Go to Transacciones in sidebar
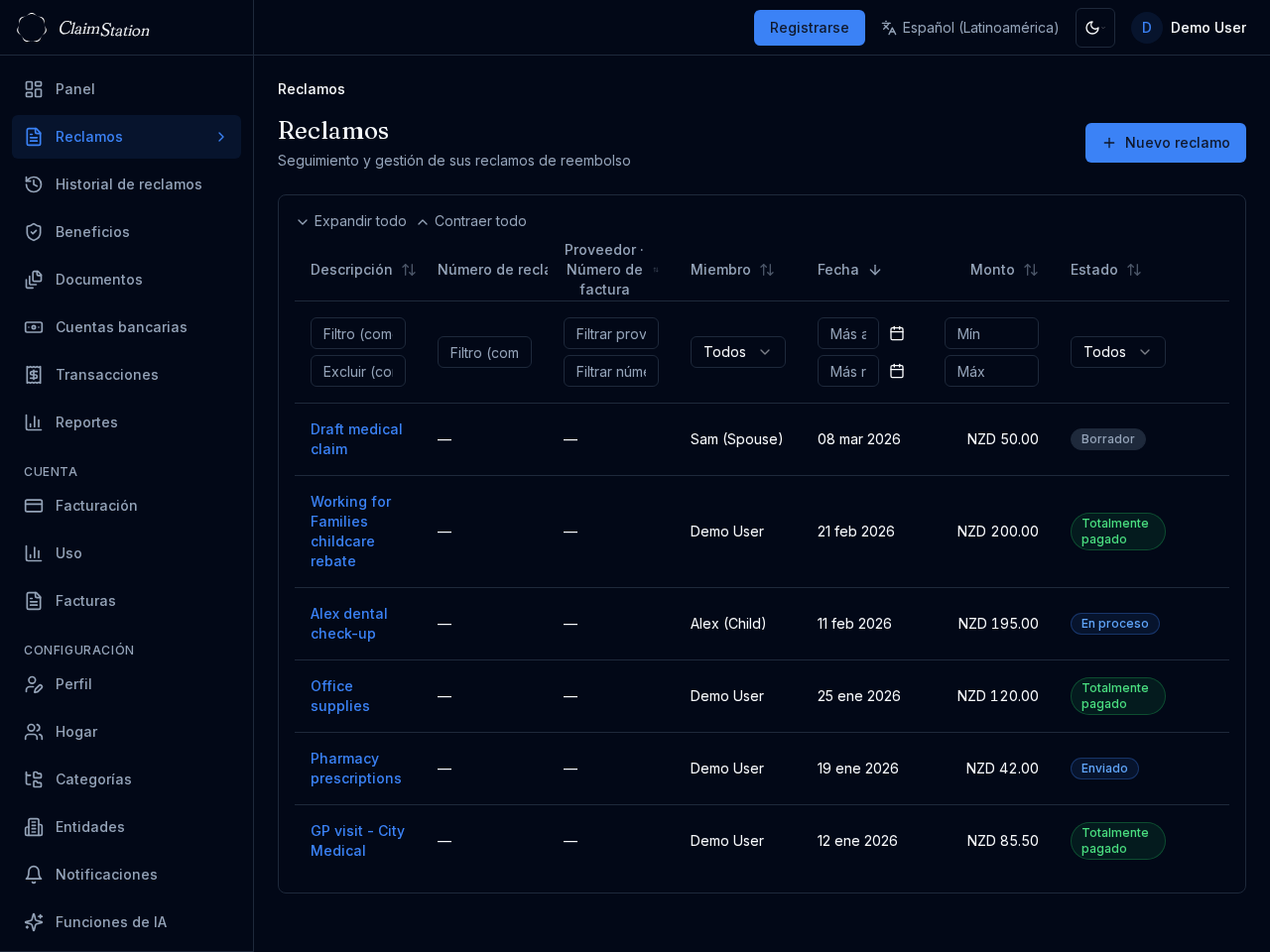Viewport: 1270px width, 952px height. tap(106, 375)
